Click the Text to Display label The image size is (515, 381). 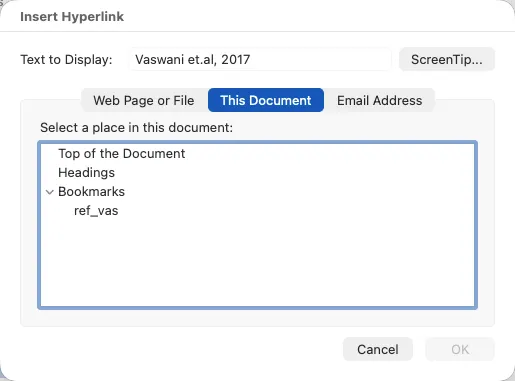point(66,59)
